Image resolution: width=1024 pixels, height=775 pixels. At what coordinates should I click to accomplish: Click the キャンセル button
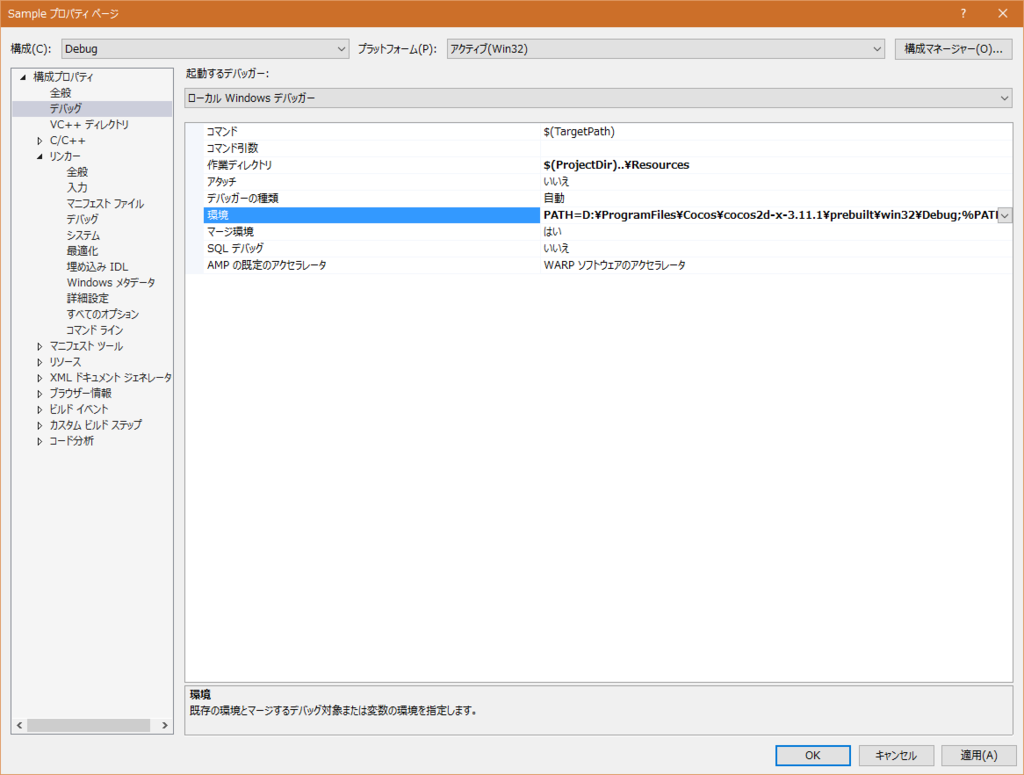tap(896, 755)
